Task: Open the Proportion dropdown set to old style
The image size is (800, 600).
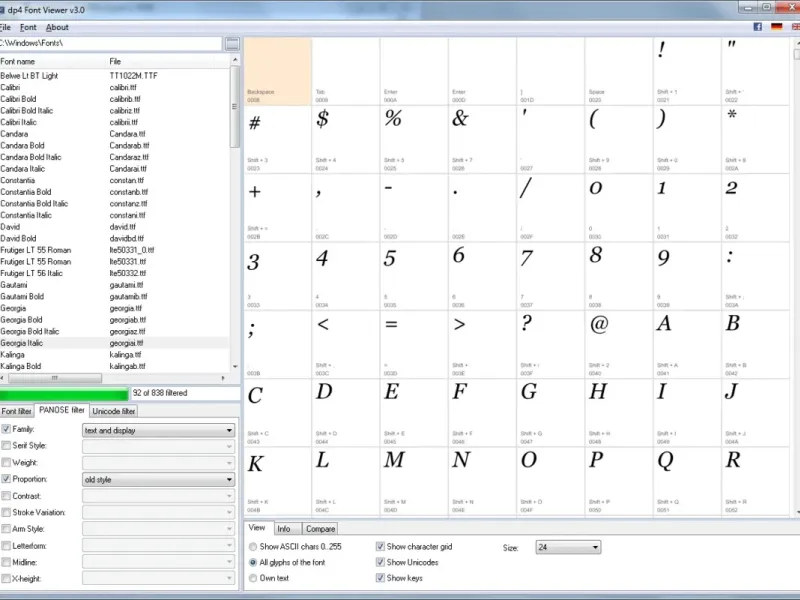Action: click(x=158, y=480)
